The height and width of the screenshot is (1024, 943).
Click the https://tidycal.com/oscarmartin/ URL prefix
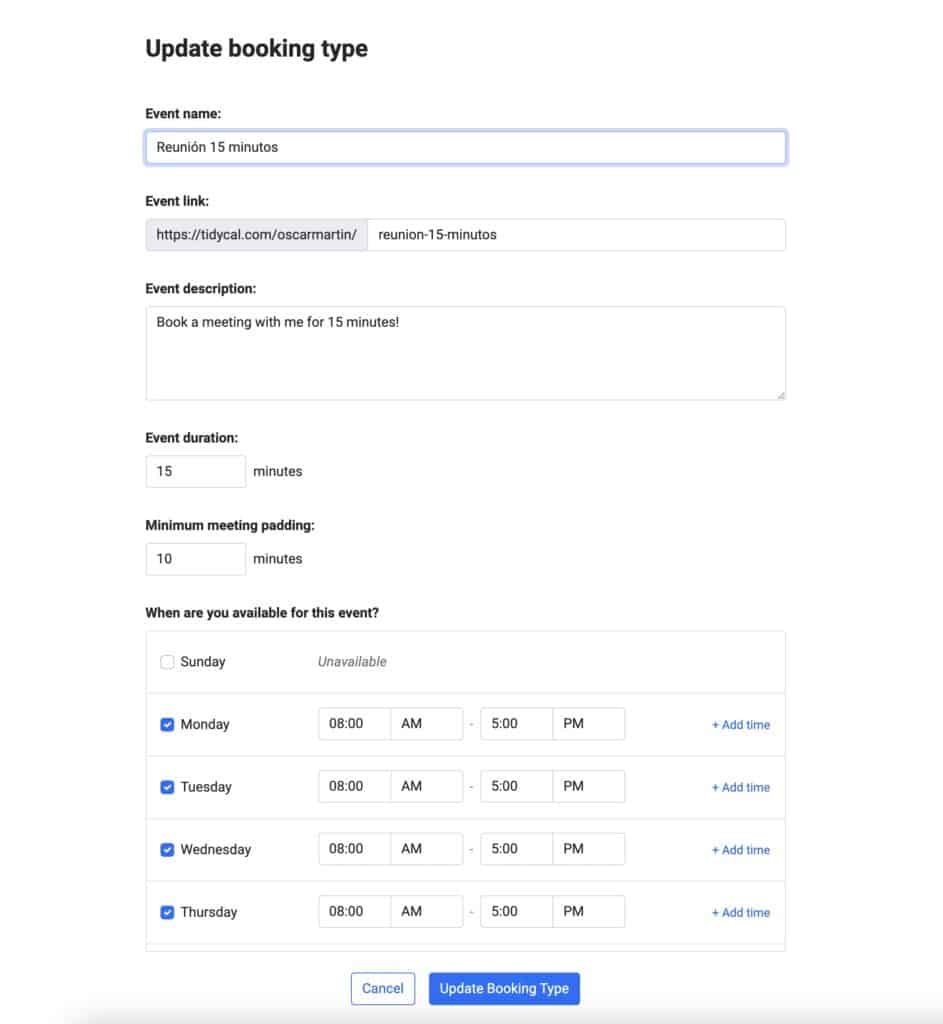click(x=257, y=235)
